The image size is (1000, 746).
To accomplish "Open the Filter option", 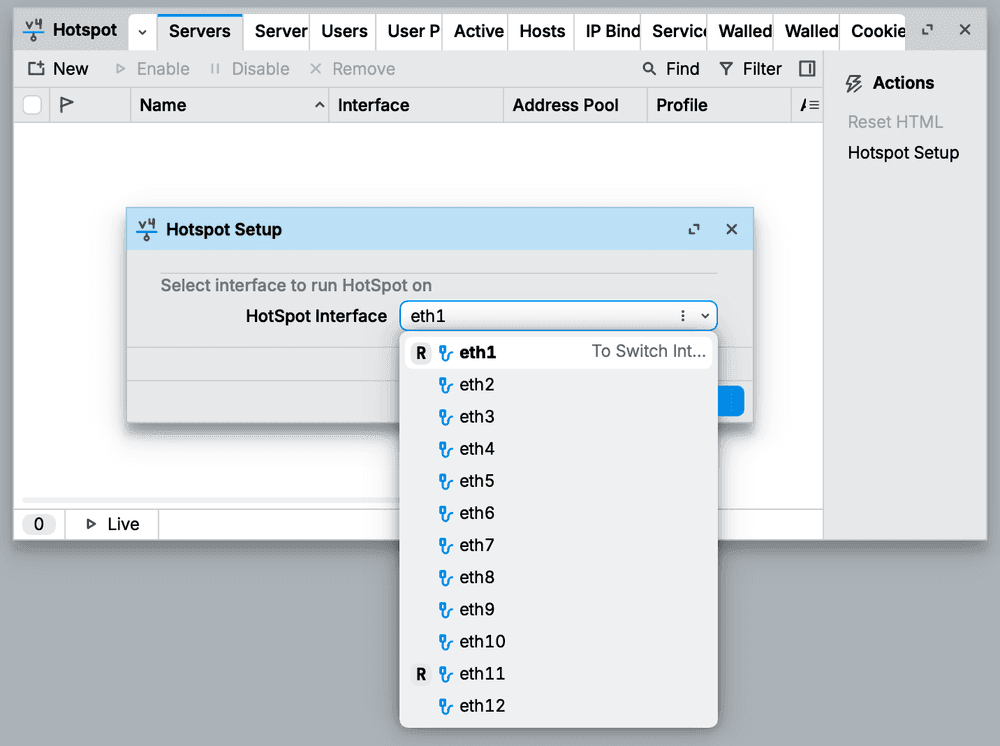I will coord(750,69).
